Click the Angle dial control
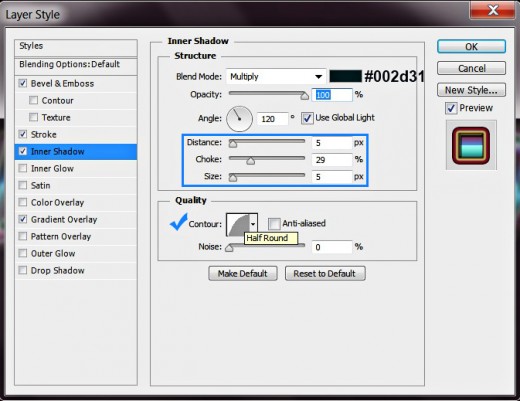This screenshot has width=520, height=401. 239,119
